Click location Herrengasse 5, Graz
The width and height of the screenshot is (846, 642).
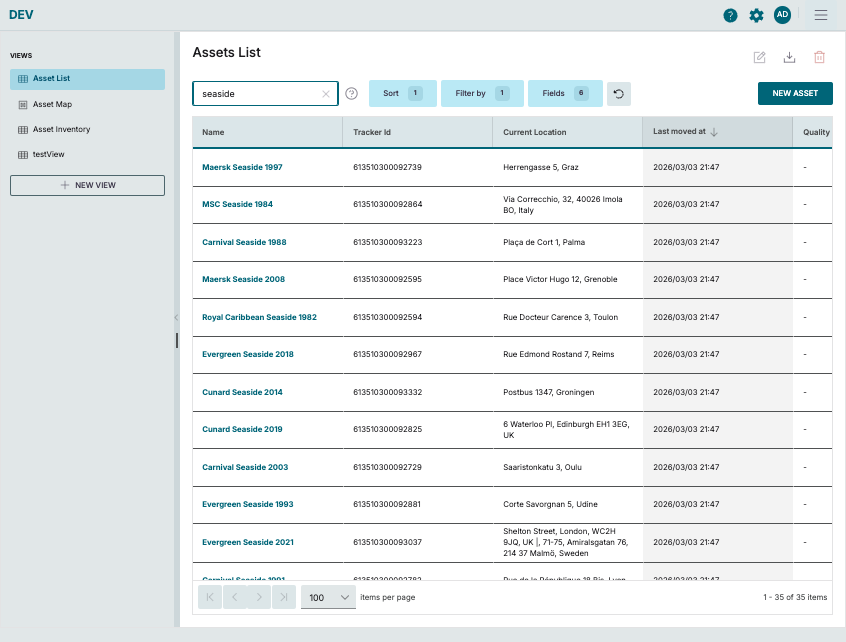541,167
